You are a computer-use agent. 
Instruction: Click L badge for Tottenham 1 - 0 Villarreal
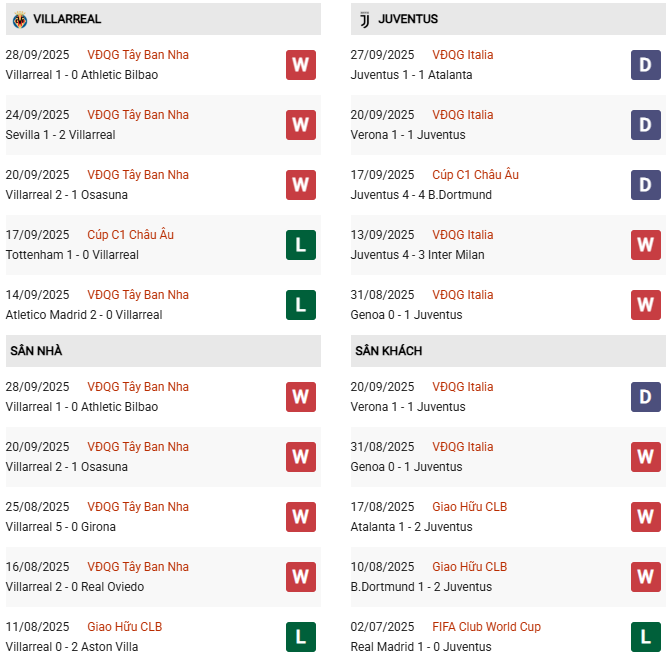[x=301, y=245]
